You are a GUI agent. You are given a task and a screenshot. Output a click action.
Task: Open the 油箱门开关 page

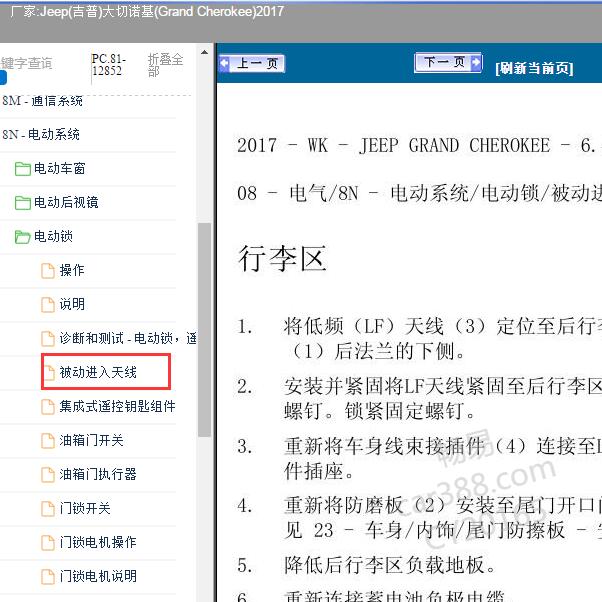91,440
